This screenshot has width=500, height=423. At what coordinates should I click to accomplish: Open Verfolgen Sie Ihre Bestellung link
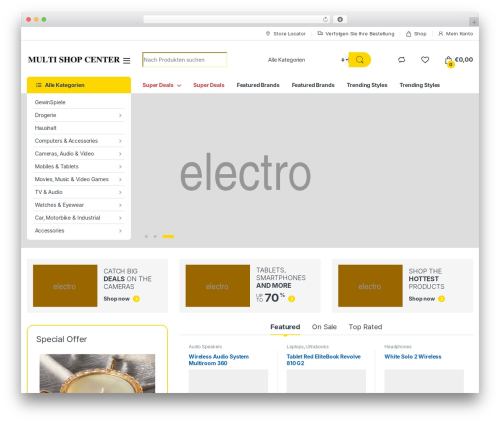click(x=360, y=34)
